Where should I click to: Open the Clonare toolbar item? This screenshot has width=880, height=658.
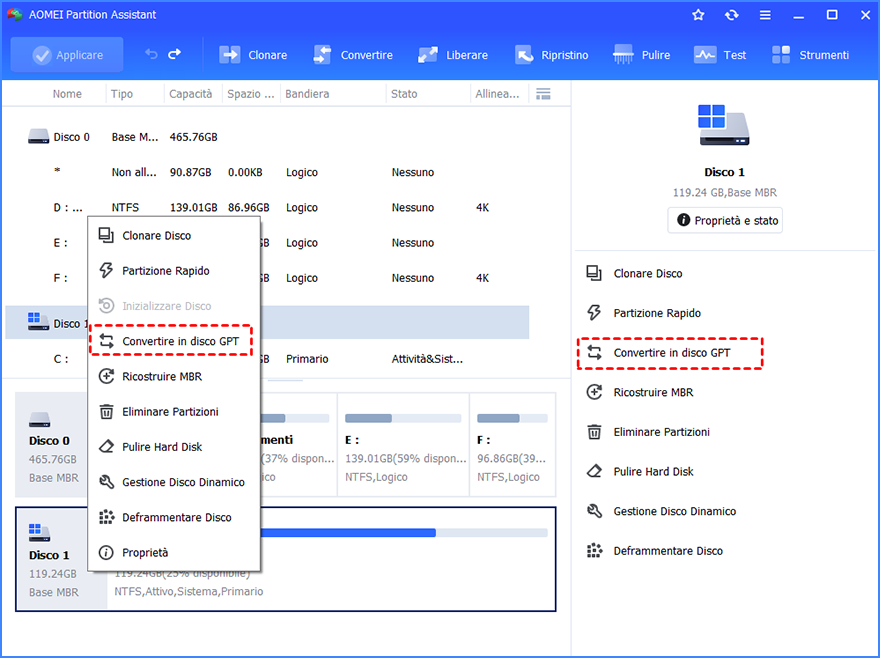(253, 55)
